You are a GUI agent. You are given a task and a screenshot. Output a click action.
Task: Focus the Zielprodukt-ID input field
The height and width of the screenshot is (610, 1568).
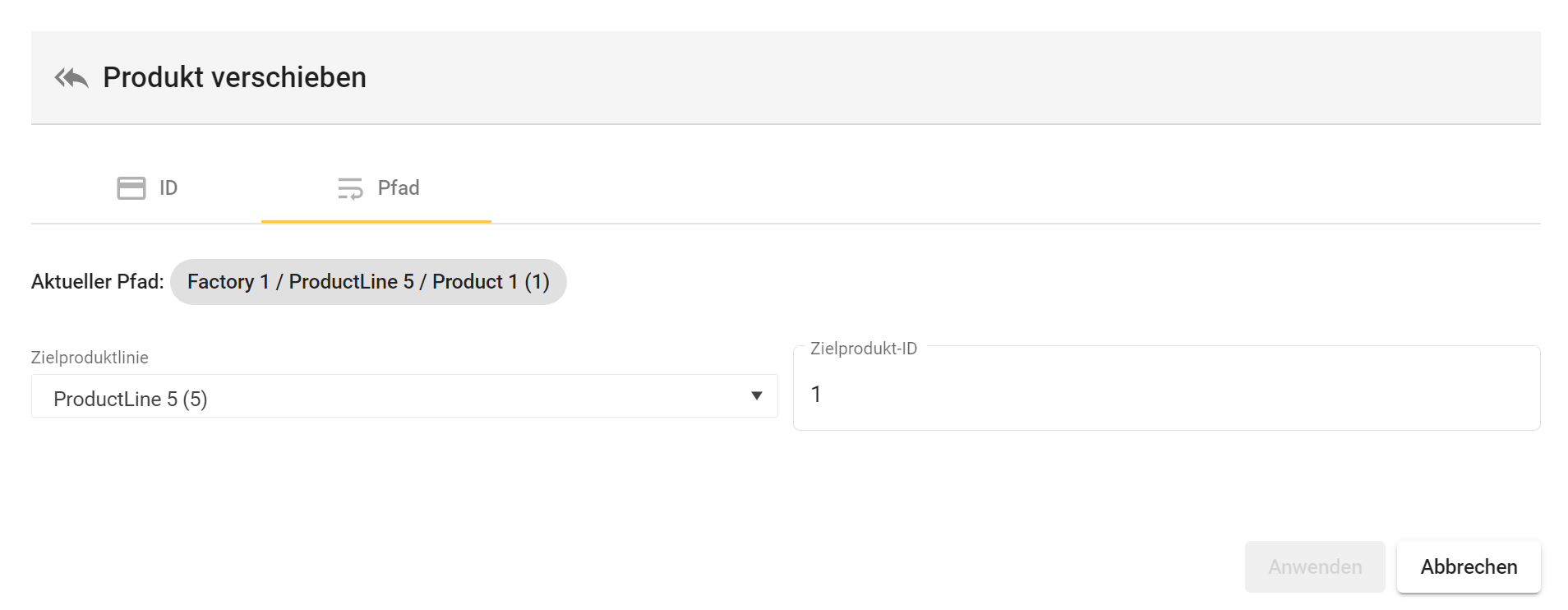pyautogui.click(x=1165, y=395)
